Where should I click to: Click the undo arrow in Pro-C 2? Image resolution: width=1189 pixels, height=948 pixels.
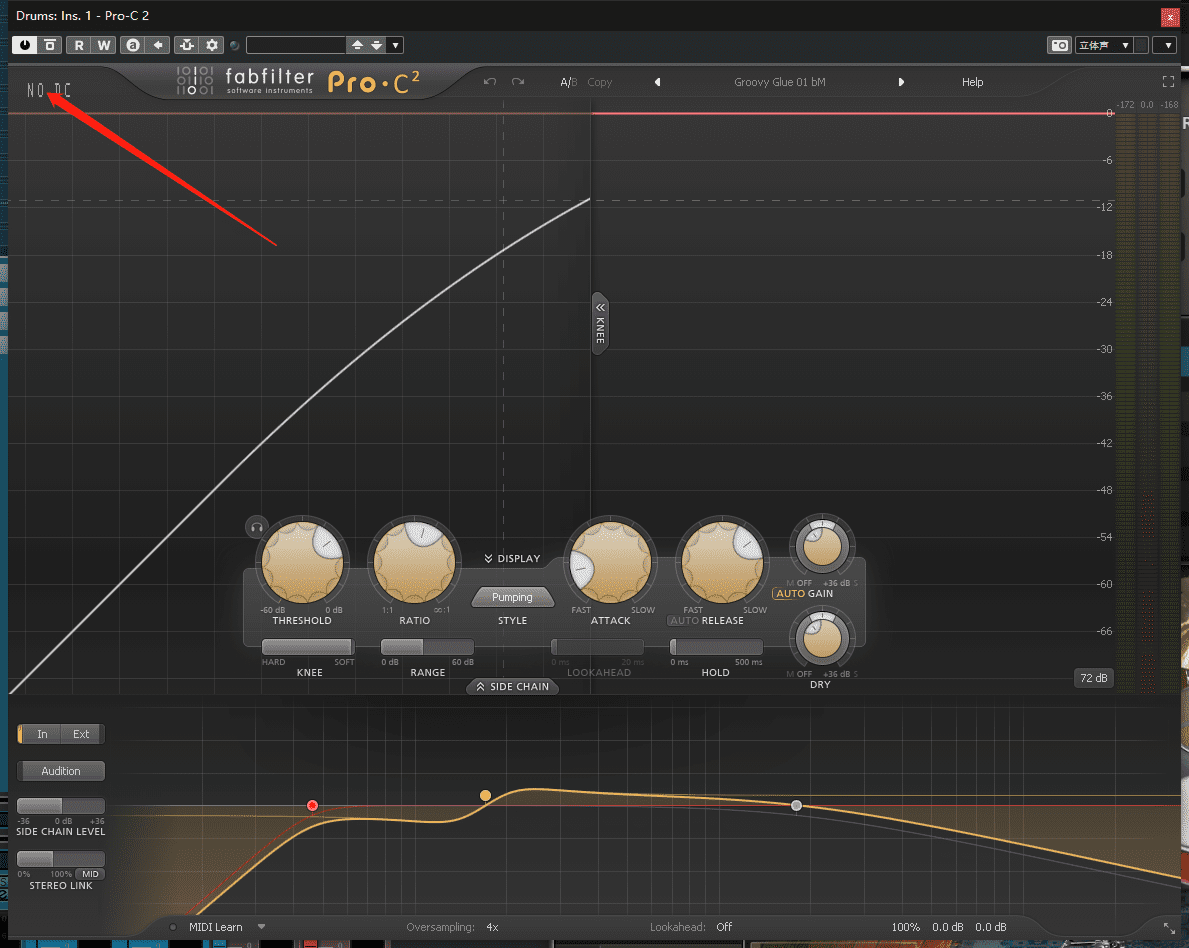point(489,82)
